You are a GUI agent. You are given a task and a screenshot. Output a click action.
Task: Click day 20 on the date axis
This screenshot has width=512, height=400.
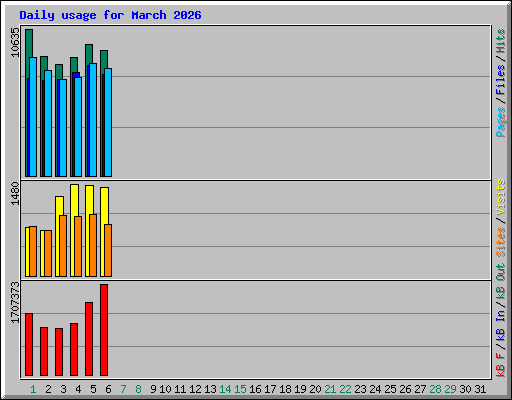[x=315, y=389]
